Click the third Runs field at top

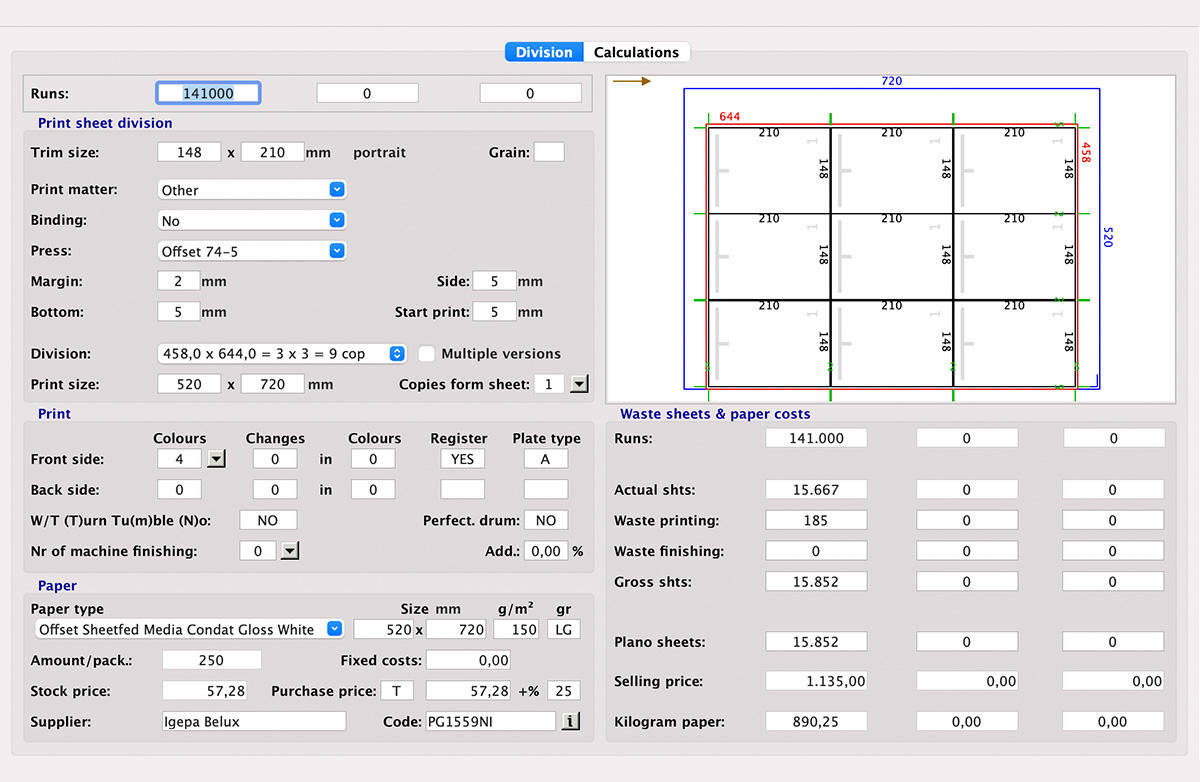point(530,93)
